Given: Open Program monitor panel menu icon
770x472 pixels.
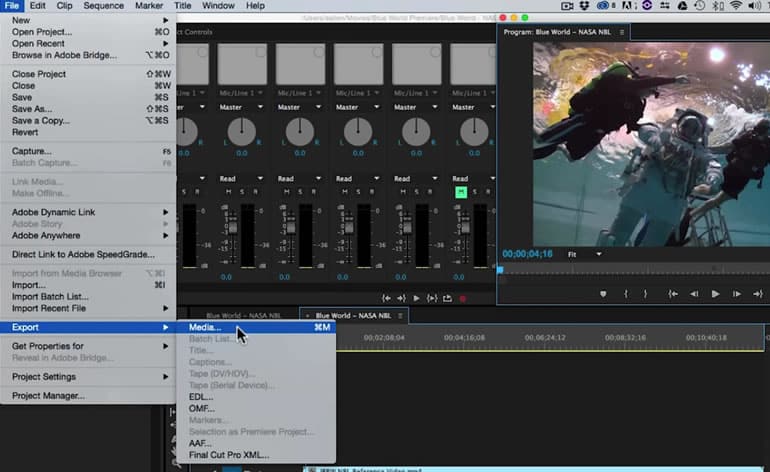Looking at the screenshot, I should [622, 32].
